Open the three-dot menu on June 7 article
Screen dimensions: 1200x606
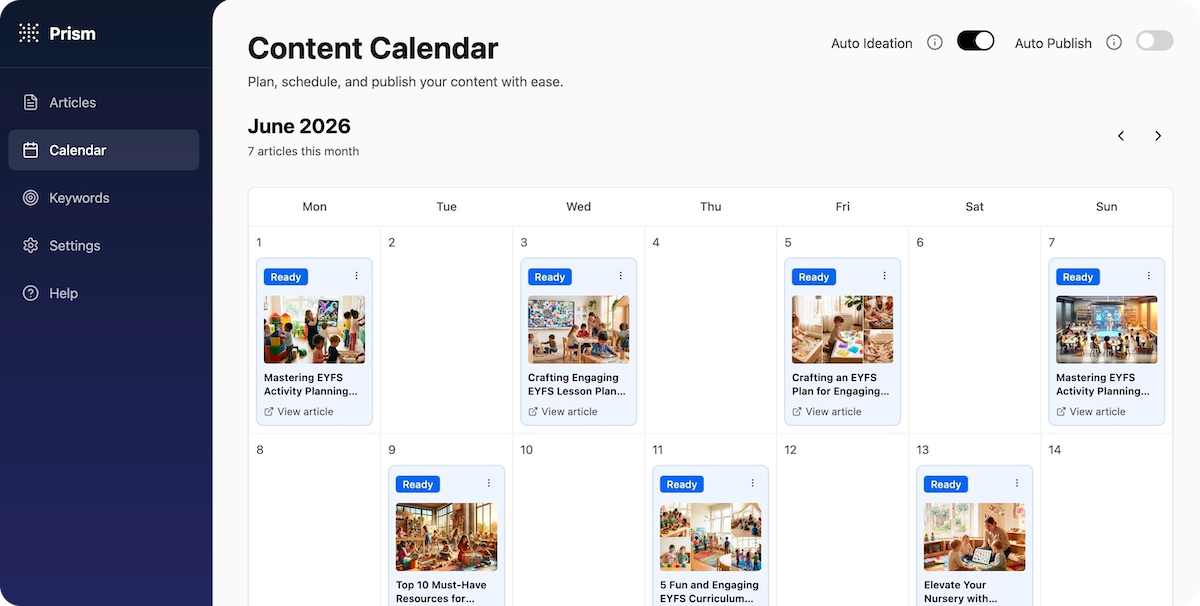[1148, 276]
